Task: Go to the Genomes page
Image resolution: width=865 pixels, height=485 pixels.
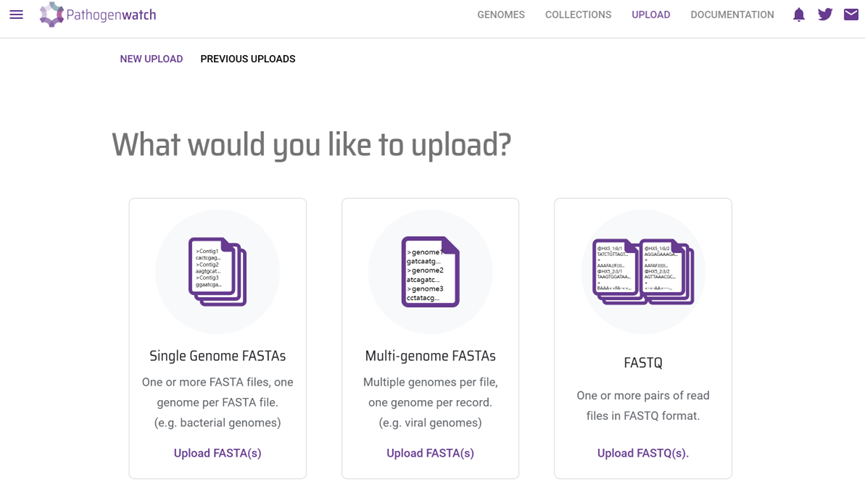Action: 501,15
